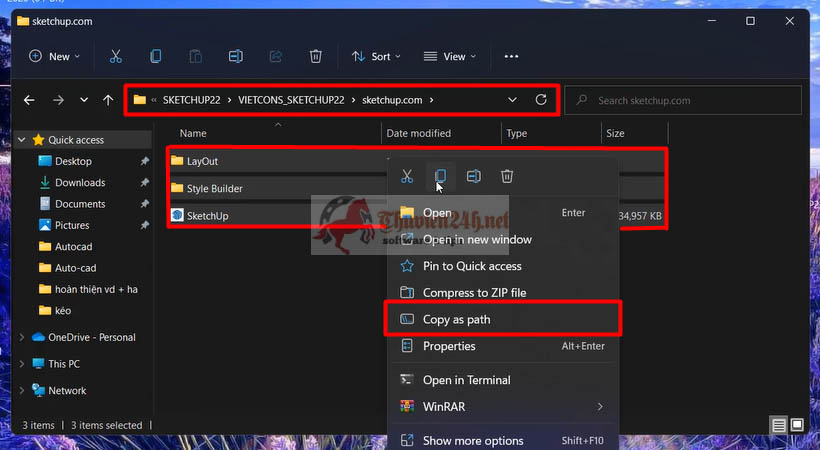Go back with the left arrow button
Viewport: 820px width, 450px height.
tap(29, 100)
